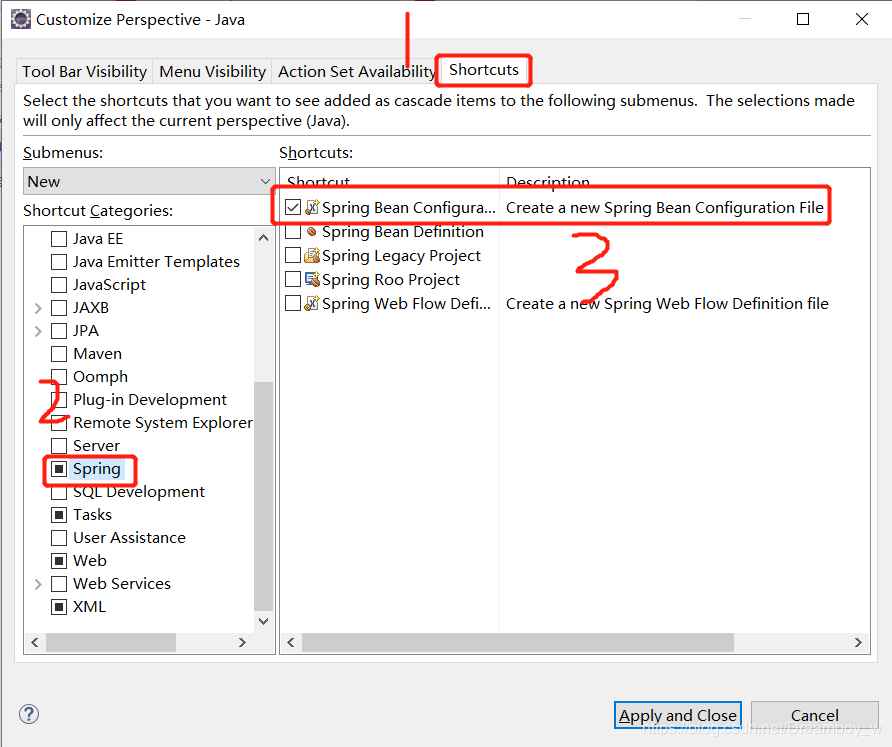Toggle the XML category checkbox

pyautogui.click(x=59, y=607)
